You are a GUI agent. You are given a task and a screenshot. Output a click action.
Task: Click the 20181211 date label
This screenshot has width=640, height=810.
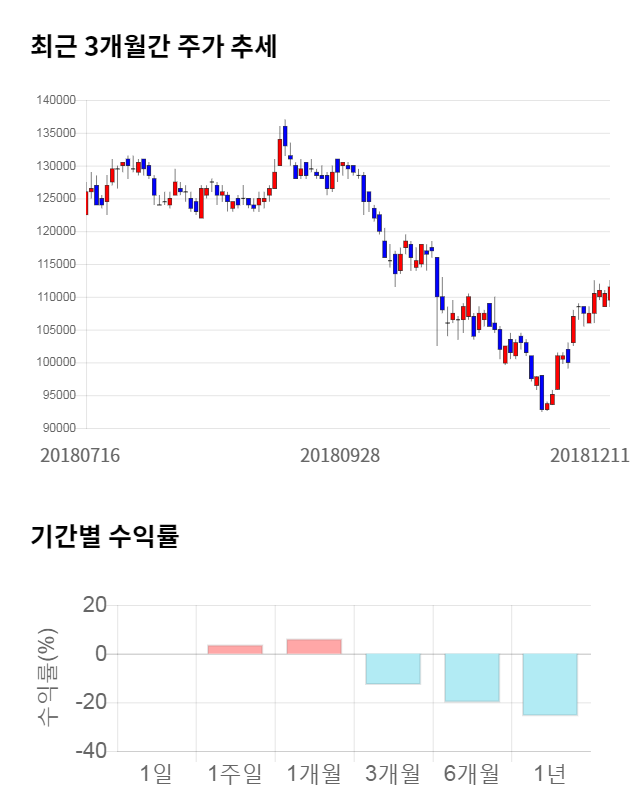[x=589, y=455]
